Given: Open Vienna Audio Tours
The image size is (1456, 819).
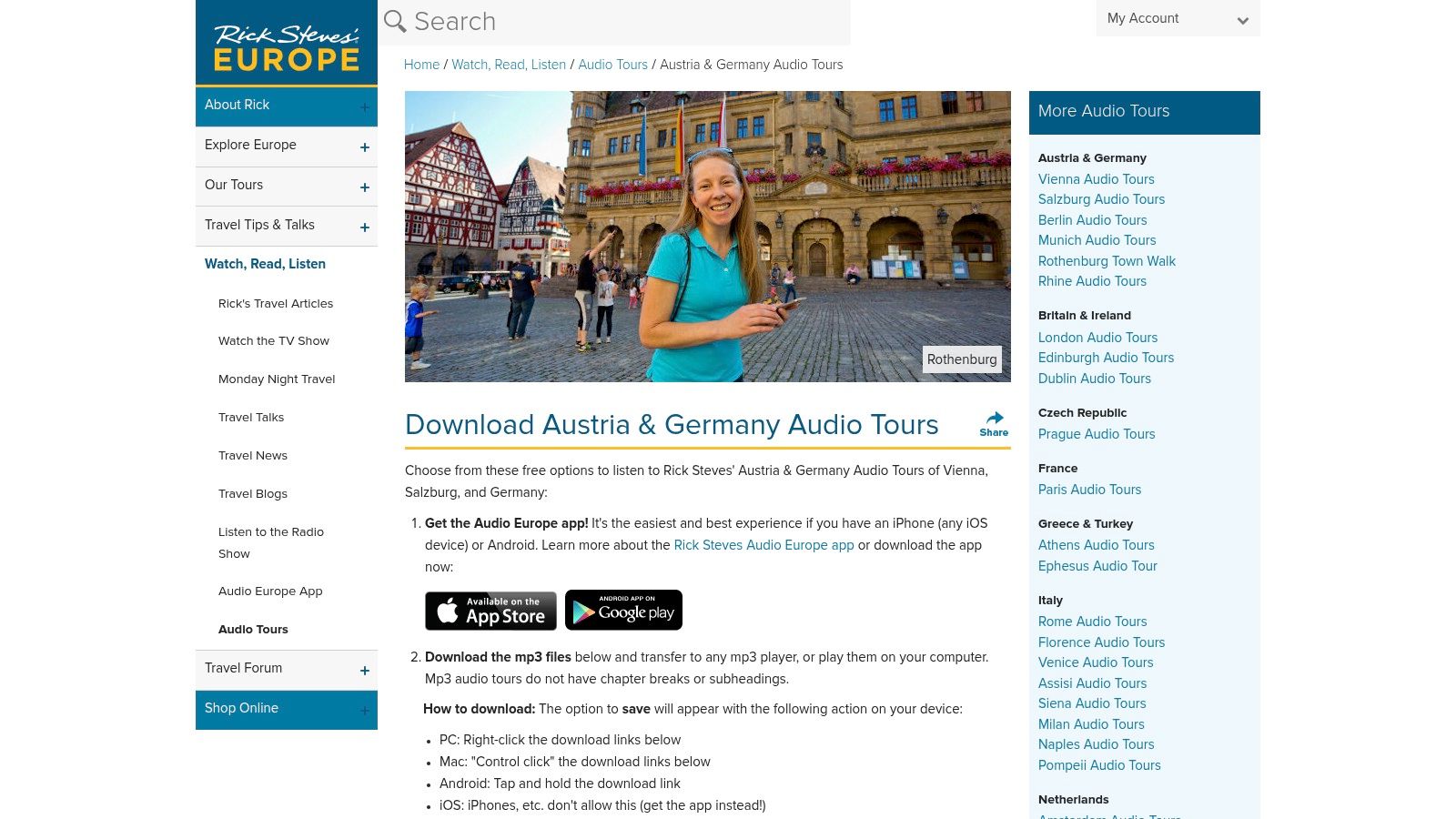Looking at the screenshot, I should pos(1096,179).
